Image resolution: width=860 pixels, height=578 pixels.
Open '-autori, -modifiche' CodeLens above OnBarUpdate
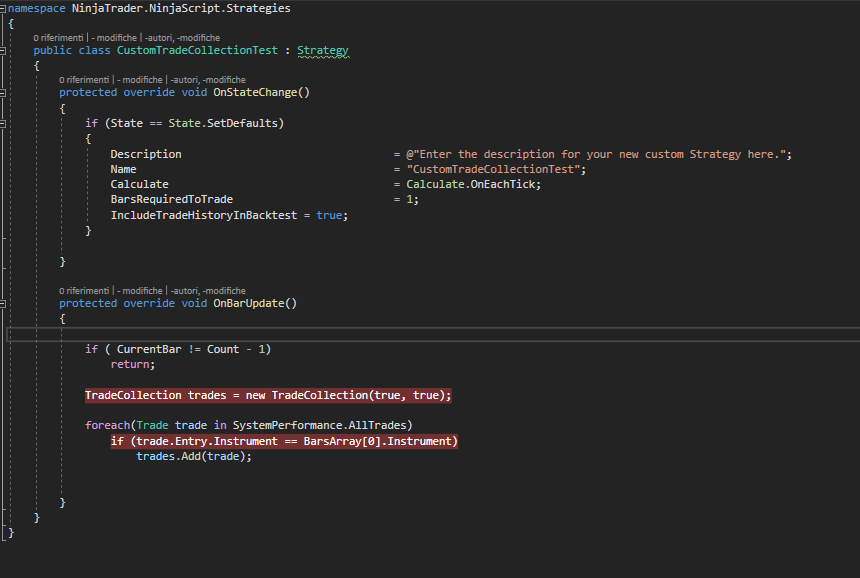point(208,291)
